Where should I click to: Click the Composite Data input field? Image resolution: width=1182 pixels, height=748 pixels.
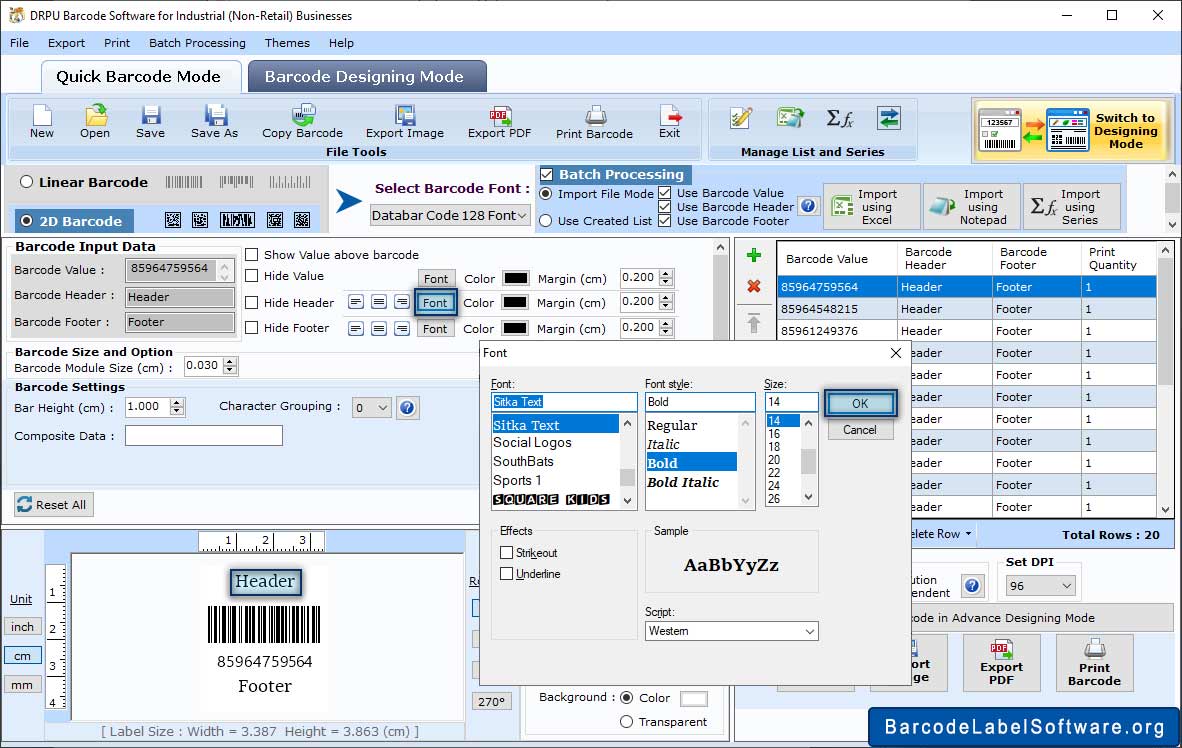[204, 436]
